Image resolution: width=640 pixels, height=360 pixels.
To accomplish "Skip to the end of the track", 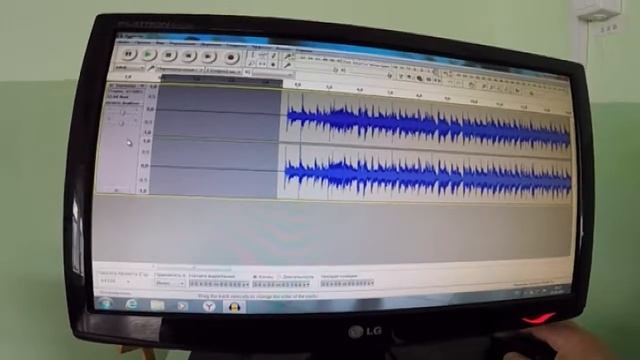I will pyautogui.click(x=208, y=57).
